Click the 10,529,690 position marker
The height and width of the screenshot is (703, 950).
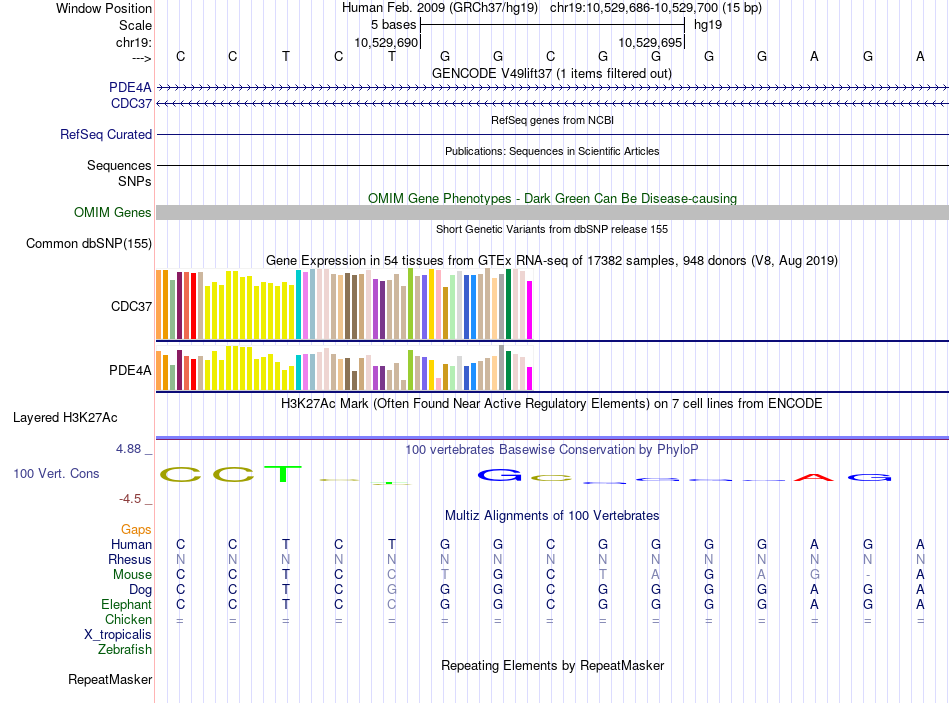[387, 42]
